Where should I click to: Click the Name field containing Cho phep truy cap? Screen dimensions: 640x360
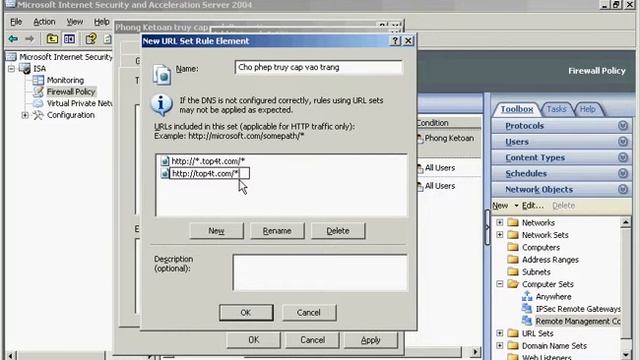(319, 67)
